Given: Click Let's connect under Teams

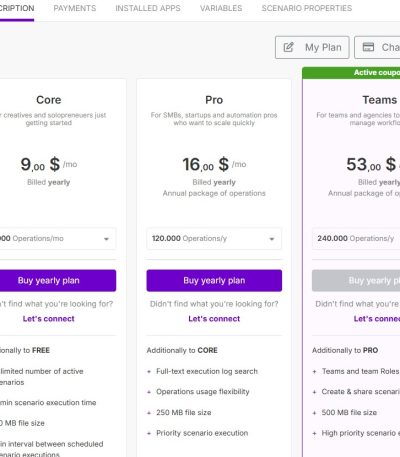Looking at the screenshot, I should tap(377, 319).
